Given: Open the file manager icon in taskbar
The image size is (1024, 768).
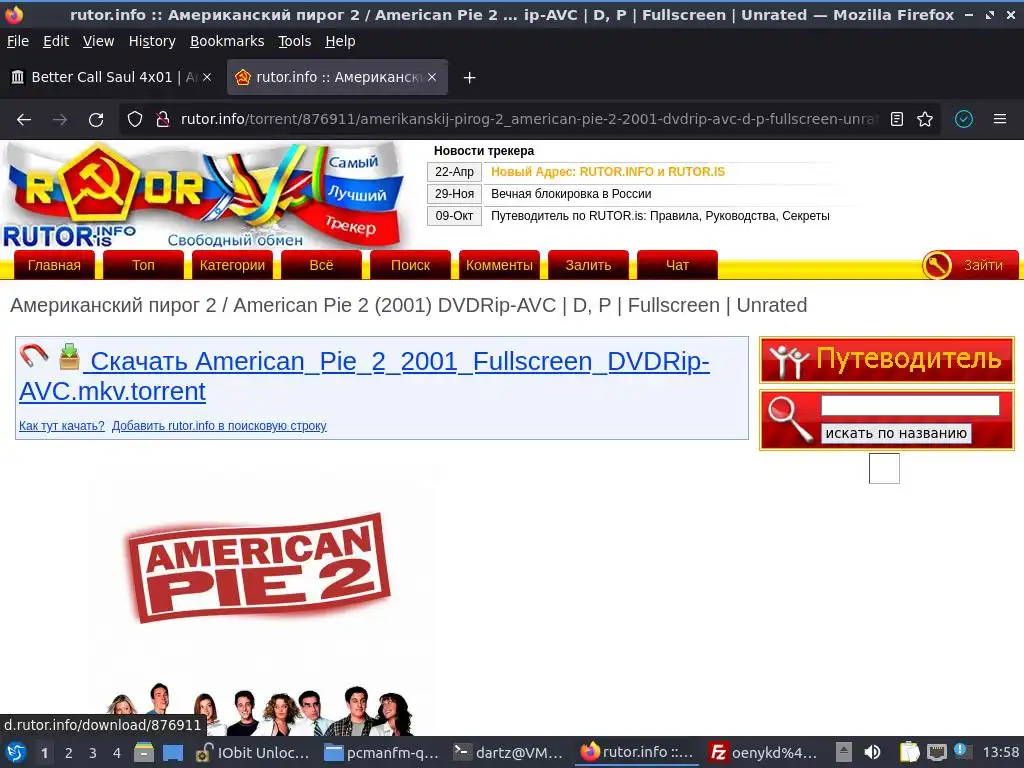Looking at the screenshot, I should pyautogui.click(x=144, y=753).
